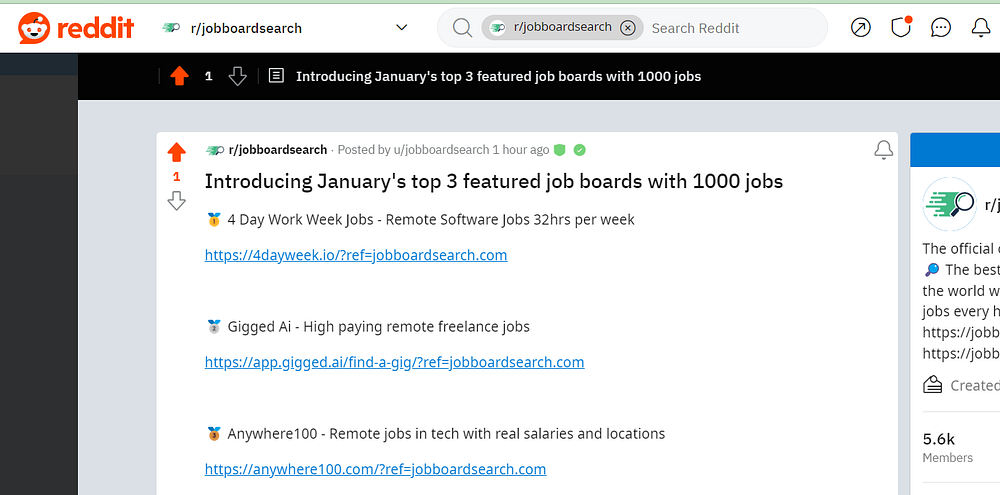Open the Popular arrow icon in header
The height and width of the screenshot is (495, 1000).
tap(860, 28)
